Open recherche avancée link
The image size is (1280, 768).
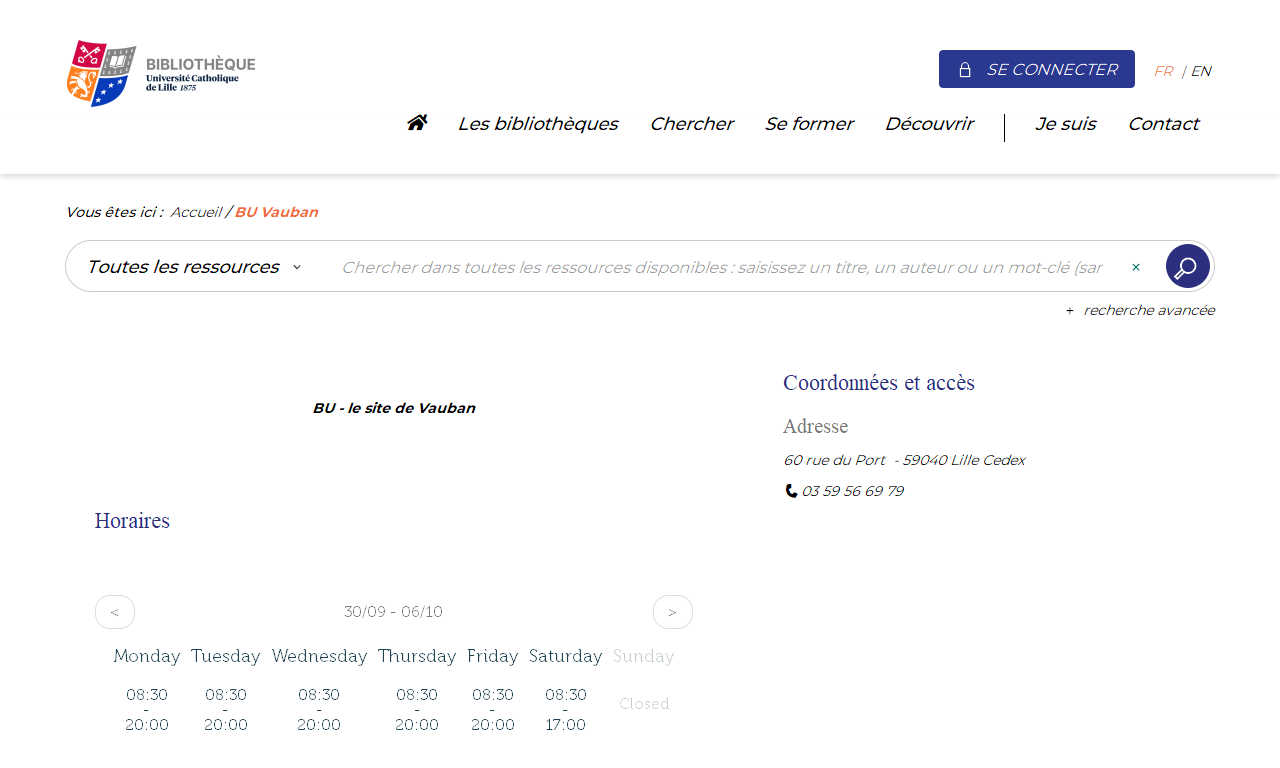pos(1149,310)
